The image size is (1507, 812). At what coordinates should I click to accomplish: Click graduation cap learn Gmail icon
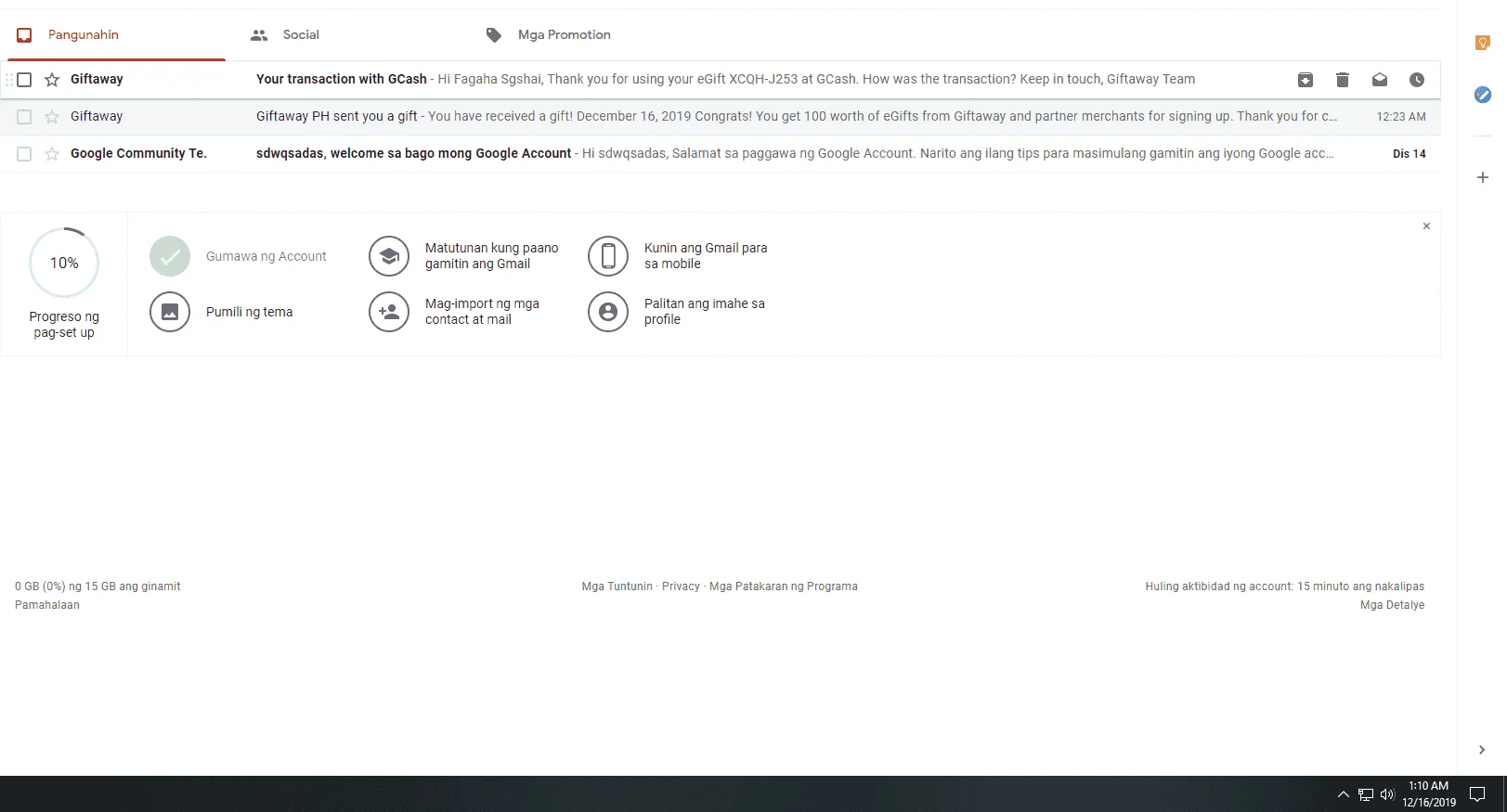(389, 257)
